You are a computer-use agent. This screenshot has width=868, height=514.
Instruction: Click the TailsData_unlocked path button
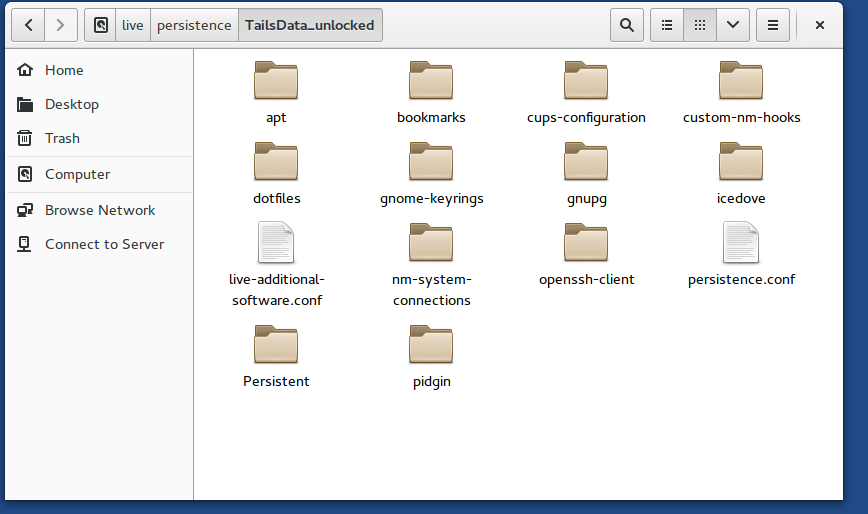310,25
